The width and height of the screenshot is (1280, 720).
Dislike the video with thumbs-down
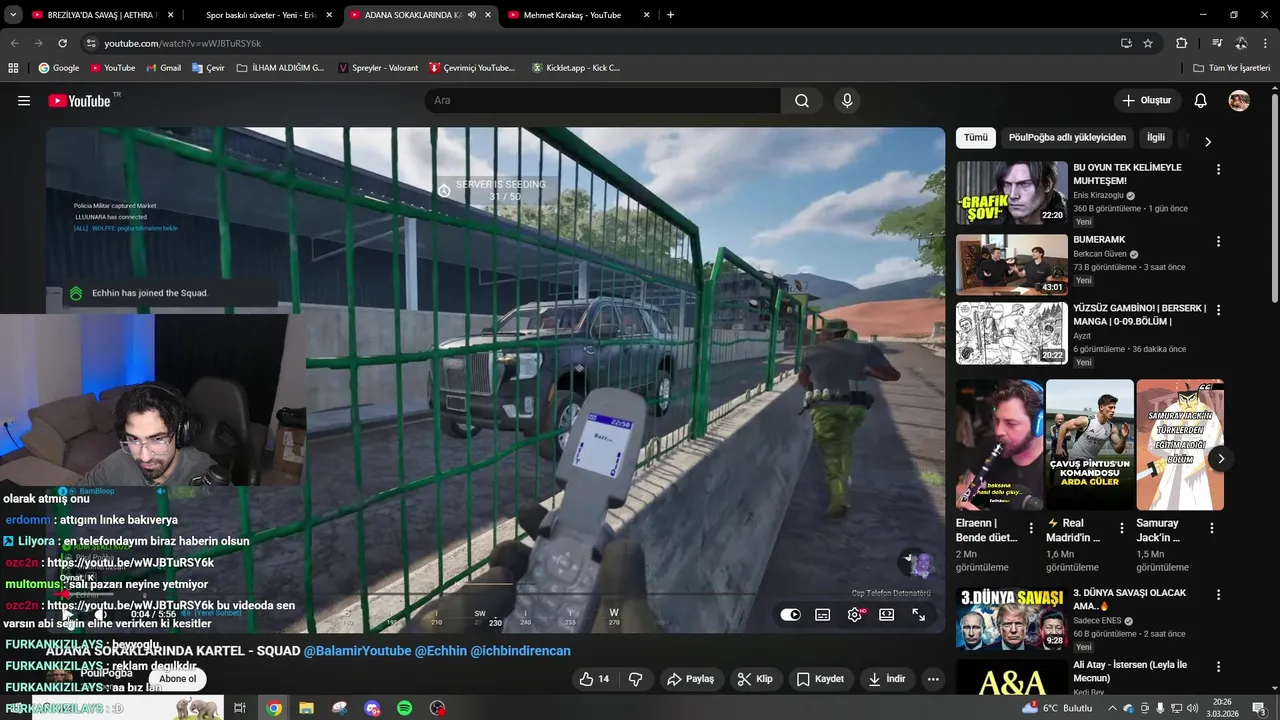[x=635, y=679]
